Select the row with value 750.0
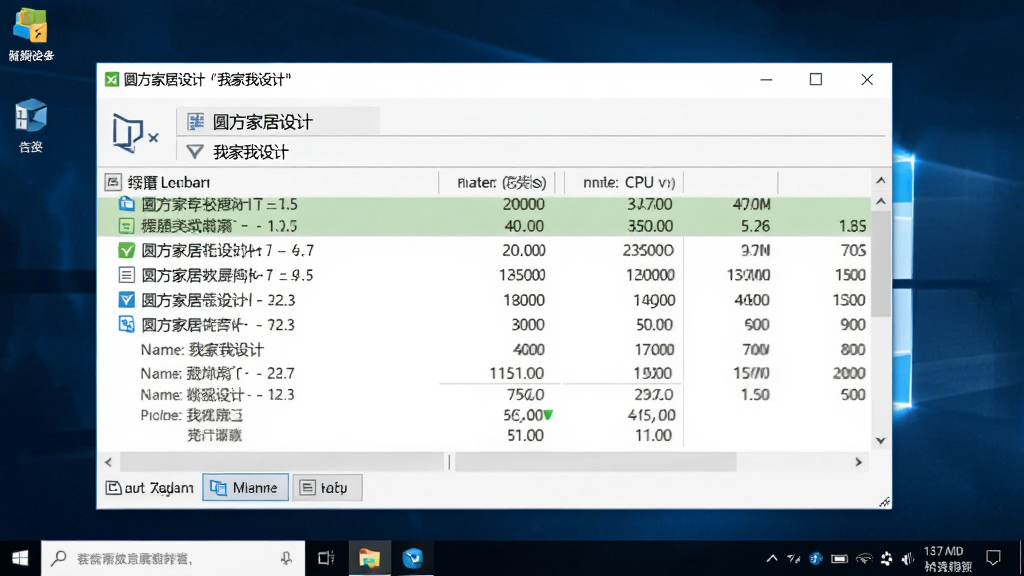Viewport: 1024px width, 576px height. (x=486, y=394)
